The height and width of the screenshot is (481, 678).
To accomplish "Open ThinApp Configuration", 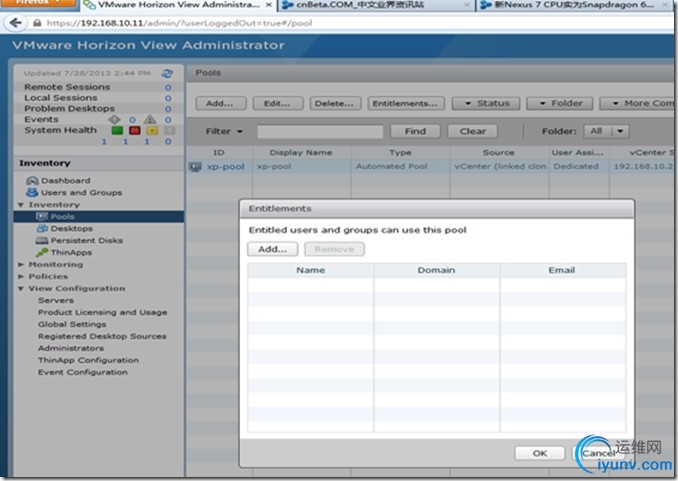I will (88, 360).
